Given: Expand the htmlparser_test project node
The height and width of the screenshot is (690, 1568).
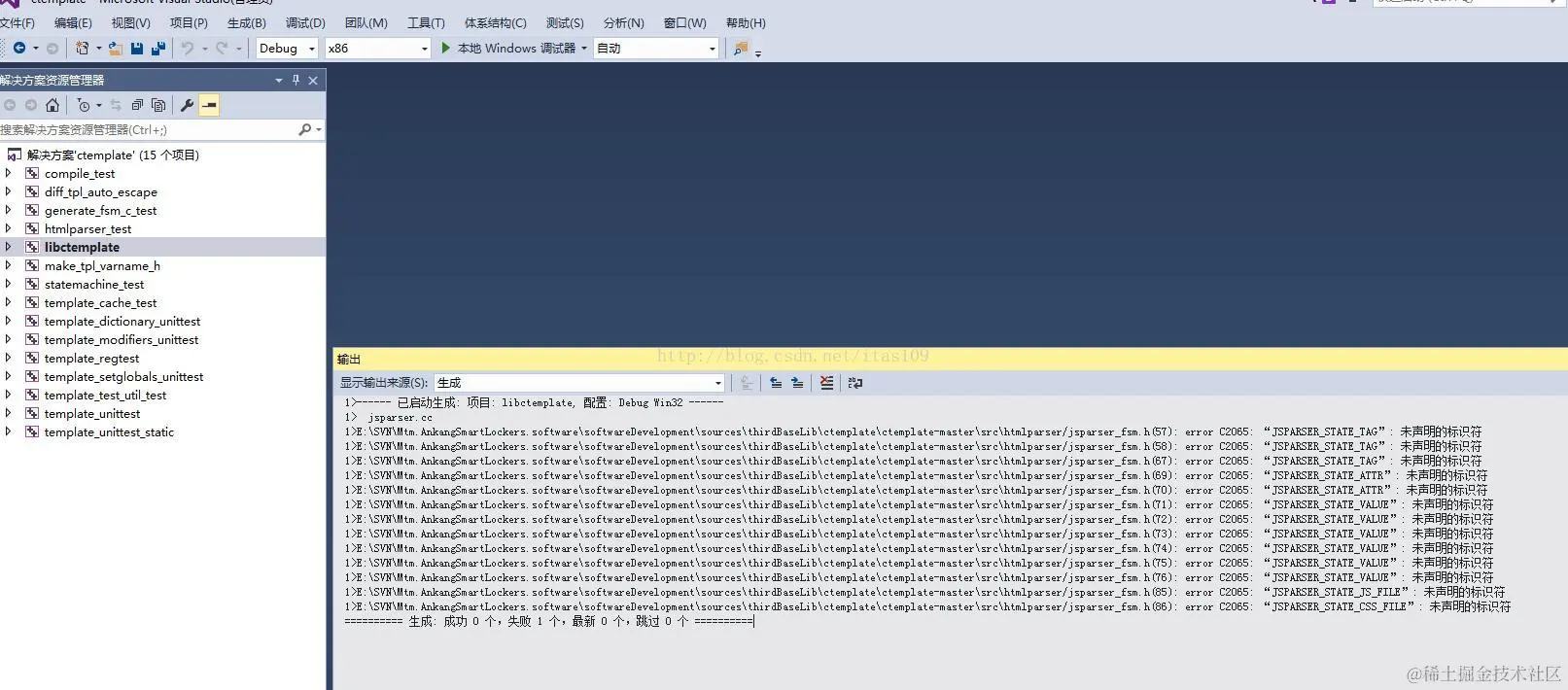Looking at the screenshot, I should coord(9,228).
